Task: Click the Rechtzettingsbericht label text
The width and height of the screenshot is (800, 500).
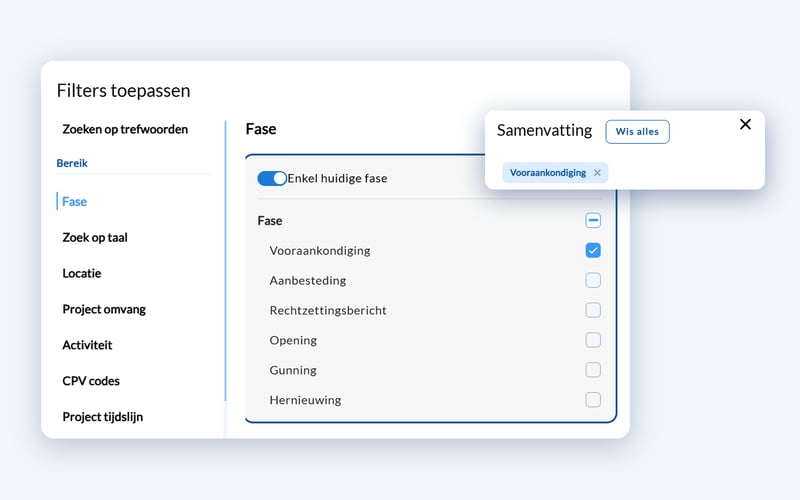Action: coord(328,310)
